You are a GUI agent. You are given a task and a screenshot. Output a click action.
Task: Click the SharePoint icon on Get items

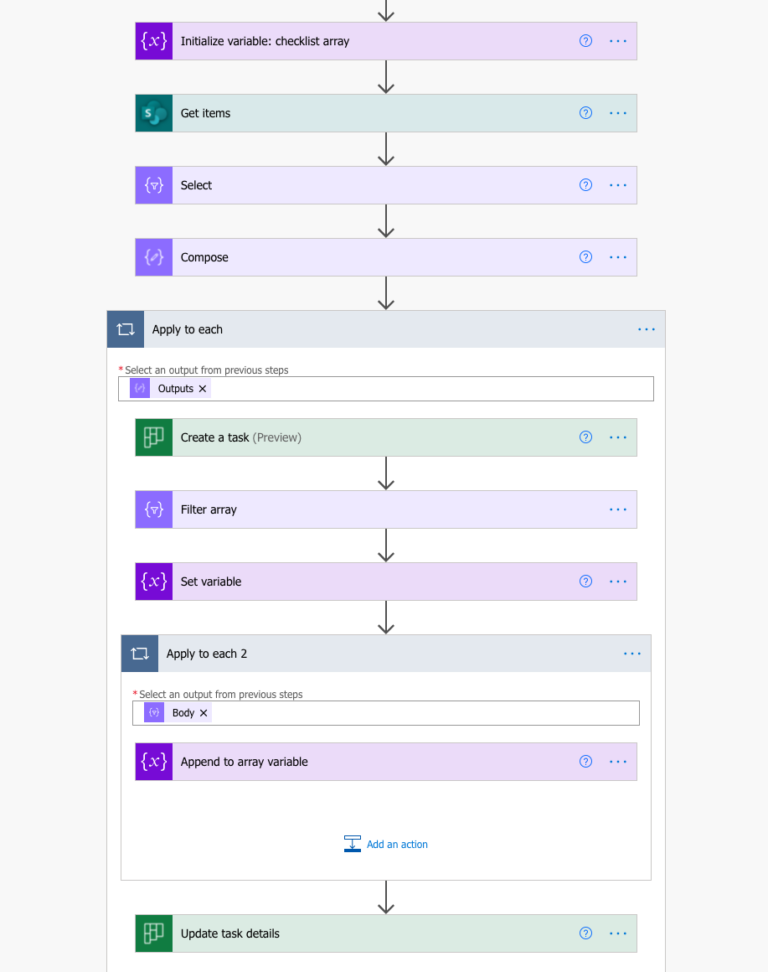(154, 113)
